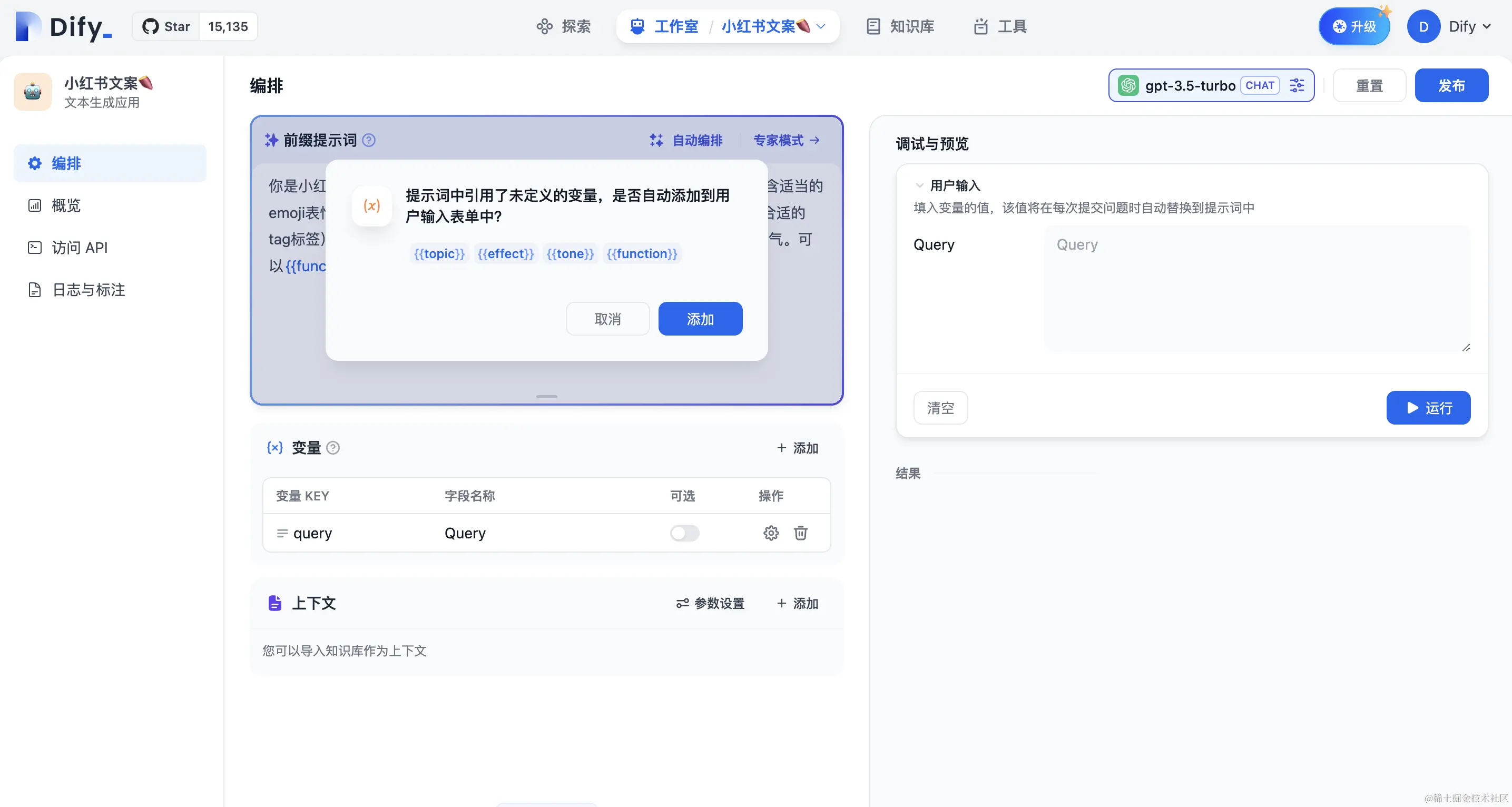Click the help icon next to 前缀提示词

click(369, 140)
